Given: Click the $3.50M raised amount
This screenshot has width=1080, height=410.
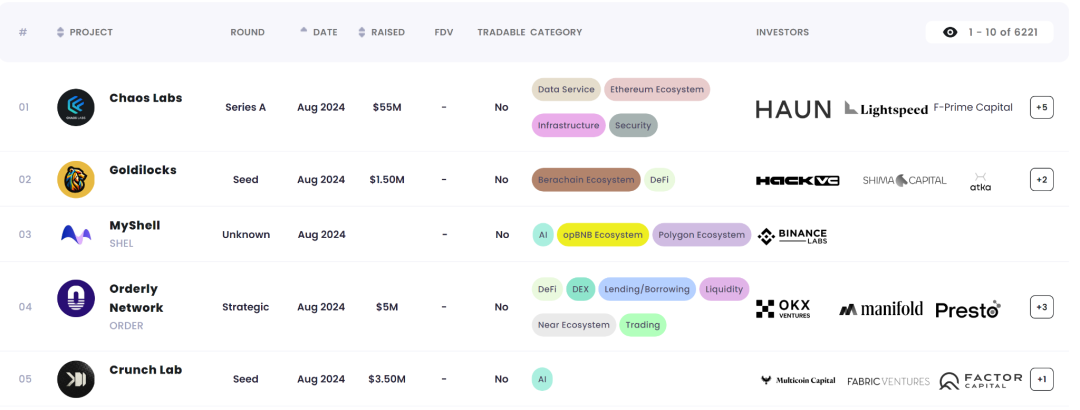Looking at the screenshot, I should [x=387, y=379].
